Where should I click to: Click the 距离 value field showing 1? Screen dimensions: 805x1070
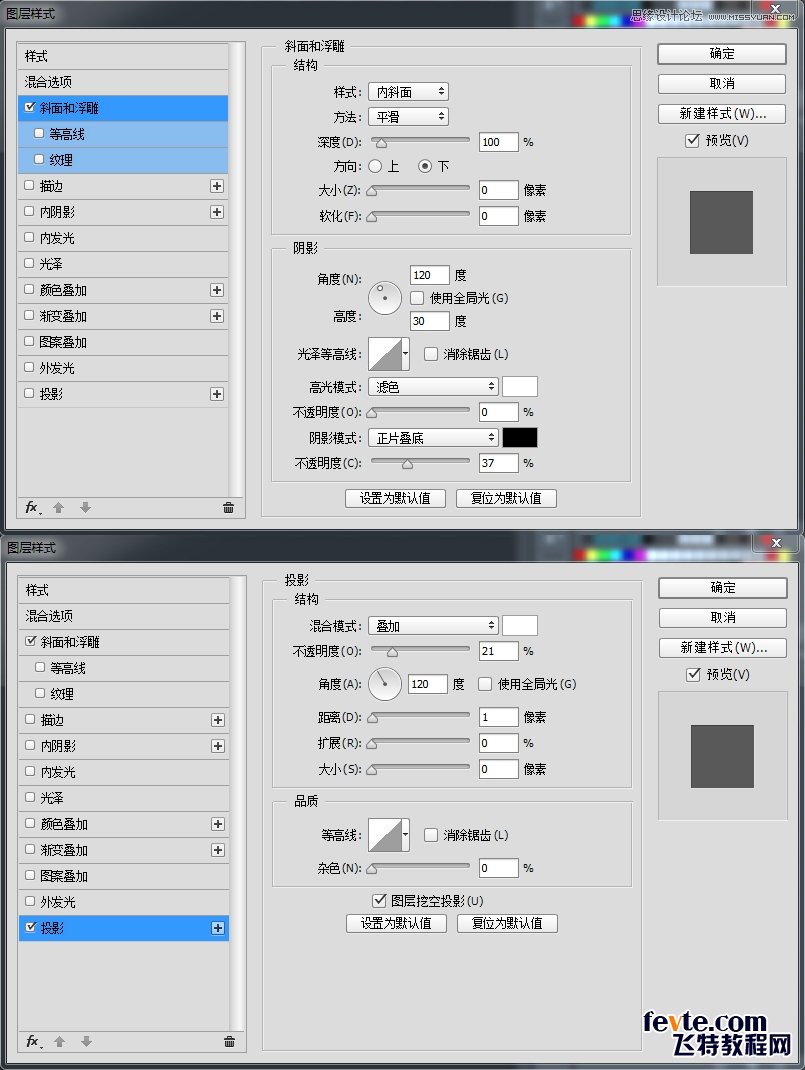coord(498,717)
